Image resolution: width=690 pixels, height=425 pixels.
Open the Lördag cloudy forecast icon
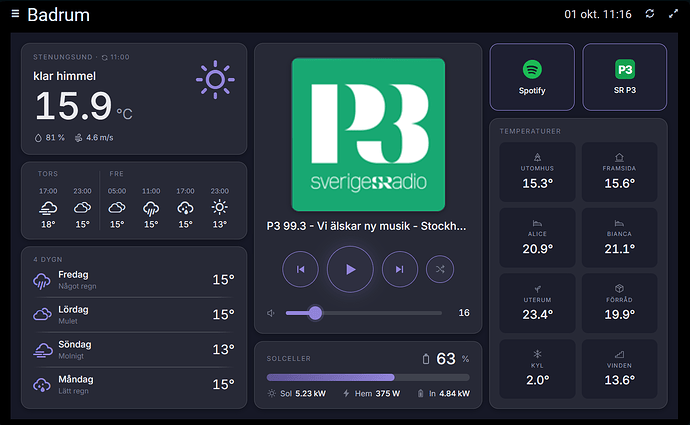pos(42,315)
